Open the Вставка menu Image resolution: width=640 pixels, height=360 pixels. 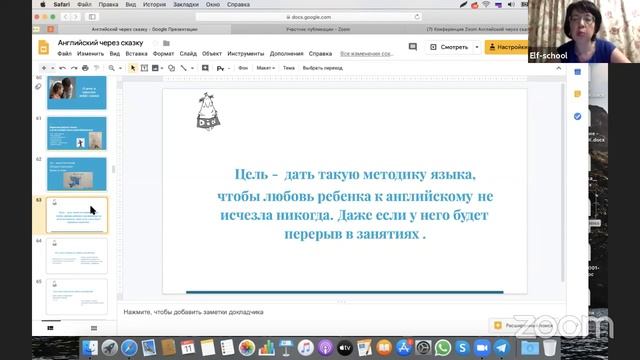[x=136, y=54]
